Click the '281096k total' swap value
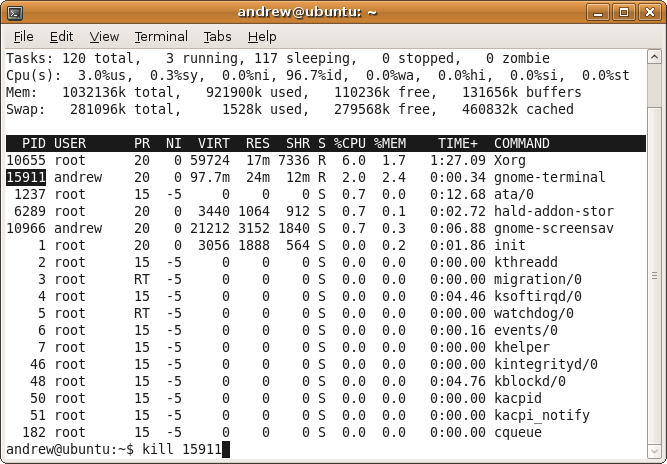The width and height of the screenshot is (667, 464). [125, 110]
